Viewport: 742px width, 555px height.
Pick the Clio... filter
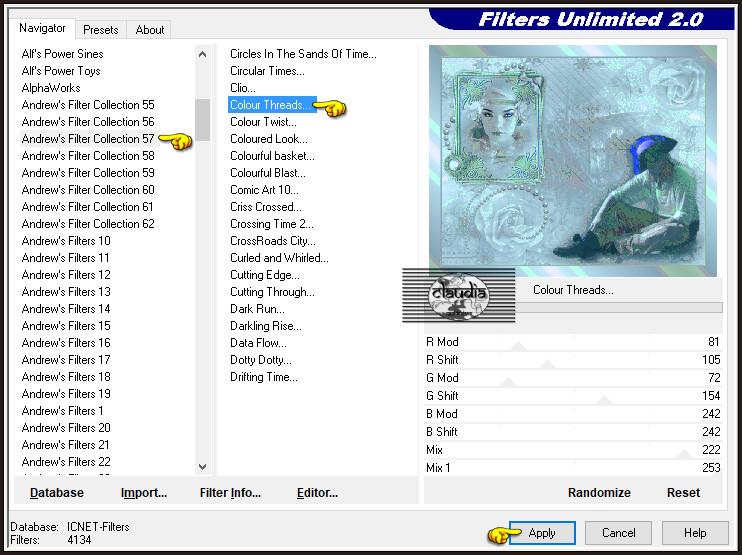243,88
